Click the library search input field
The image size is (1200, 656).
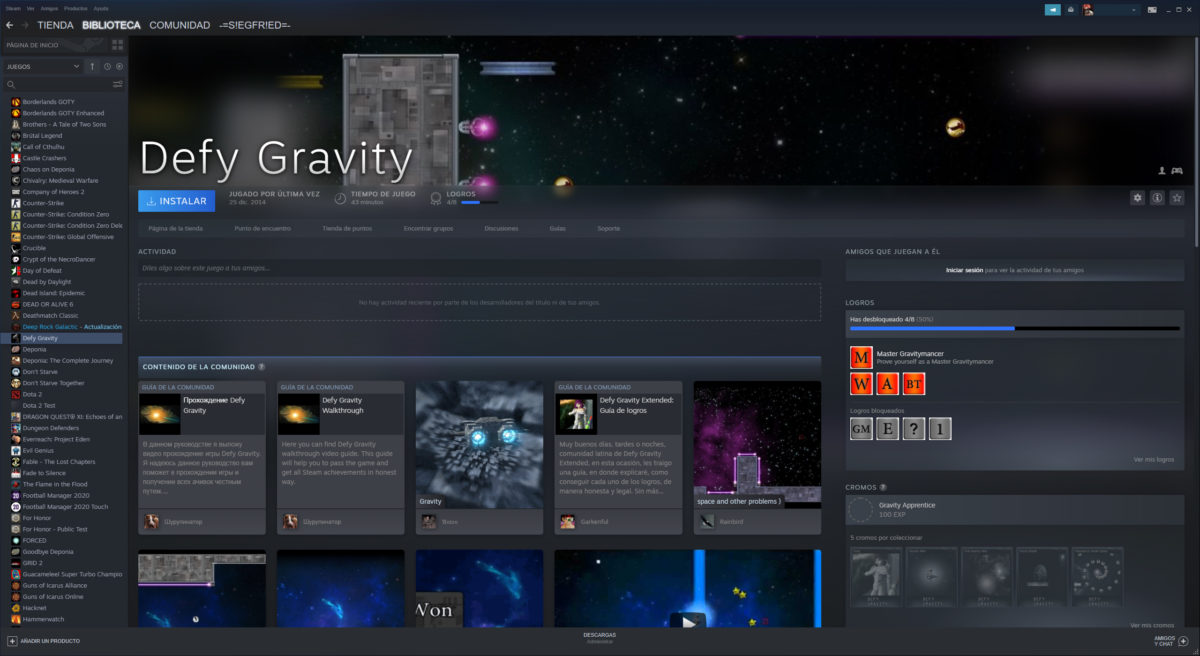[x=60, y=84]
